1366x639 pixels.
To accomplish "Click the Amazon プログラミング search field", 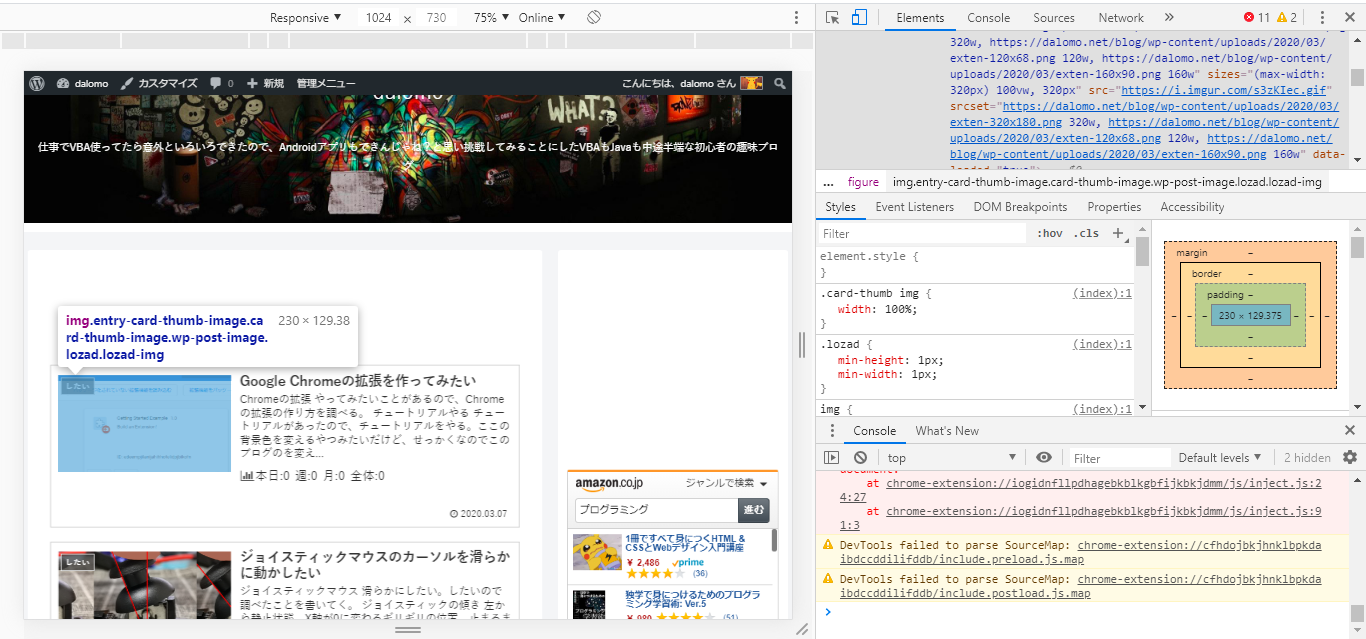I will 656,510.
